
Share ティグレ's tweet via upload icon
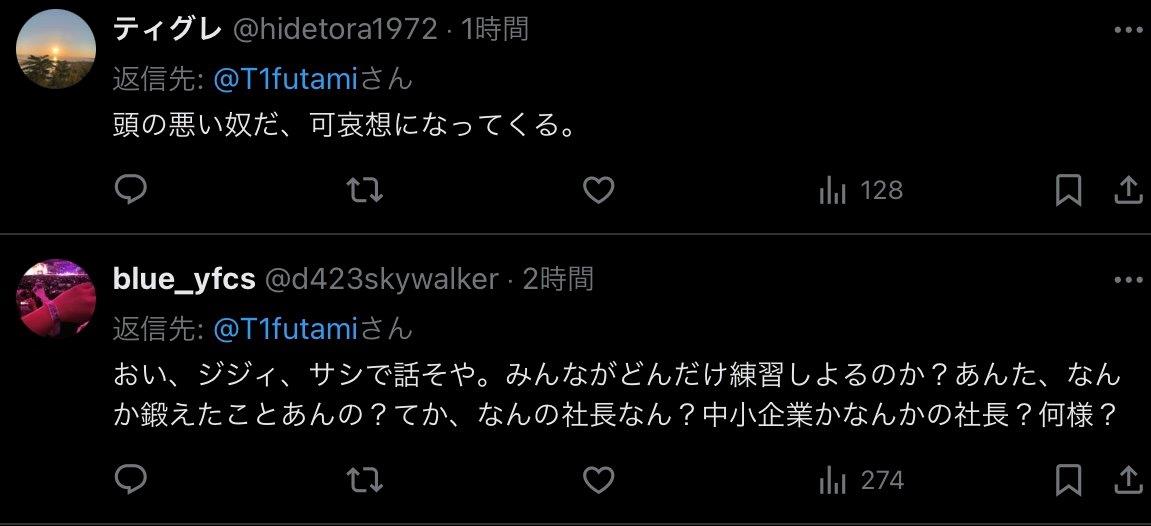pos(1127,191)
